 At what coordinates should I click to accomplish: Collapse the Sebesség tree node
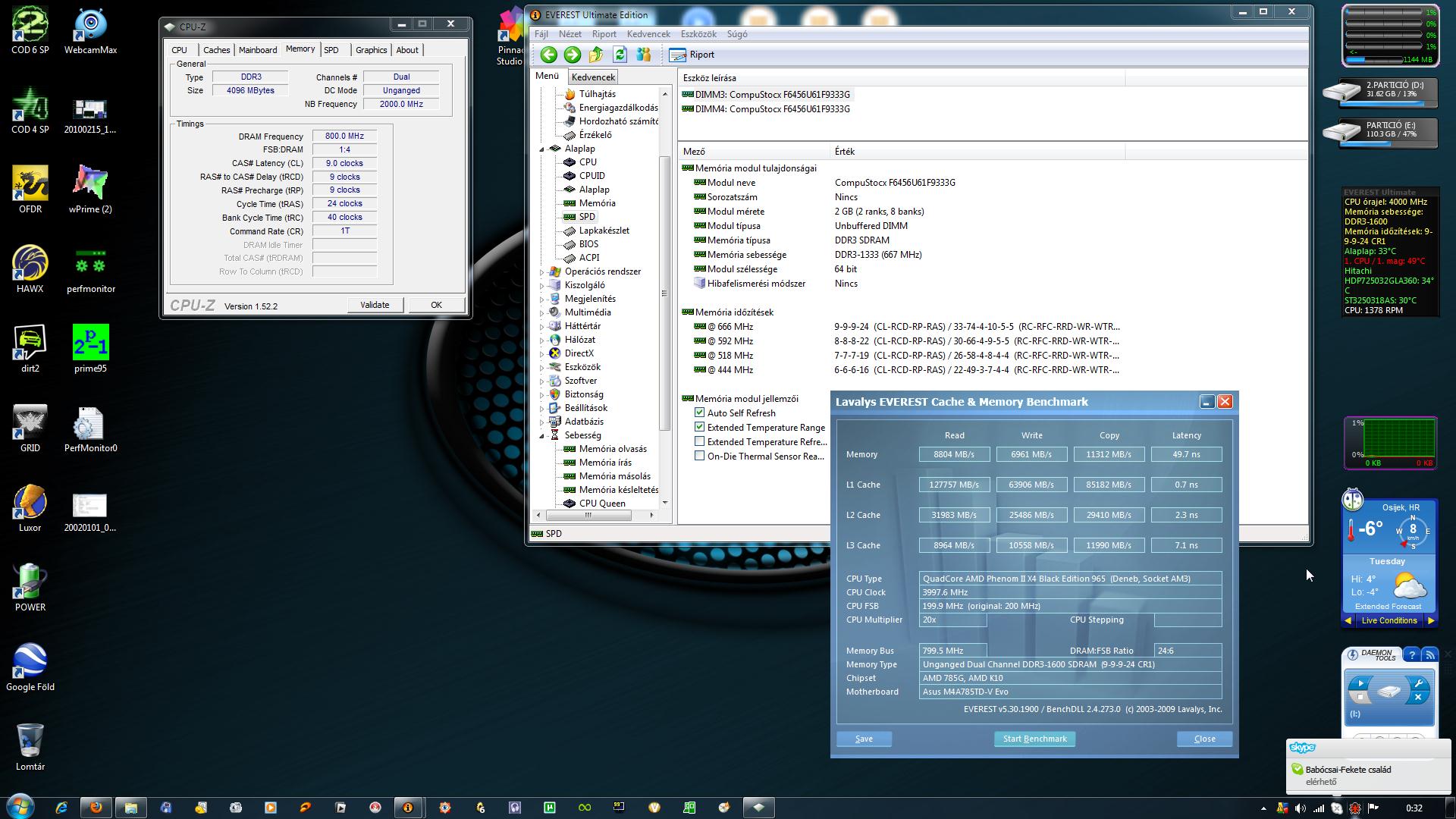tap(542, 436)
